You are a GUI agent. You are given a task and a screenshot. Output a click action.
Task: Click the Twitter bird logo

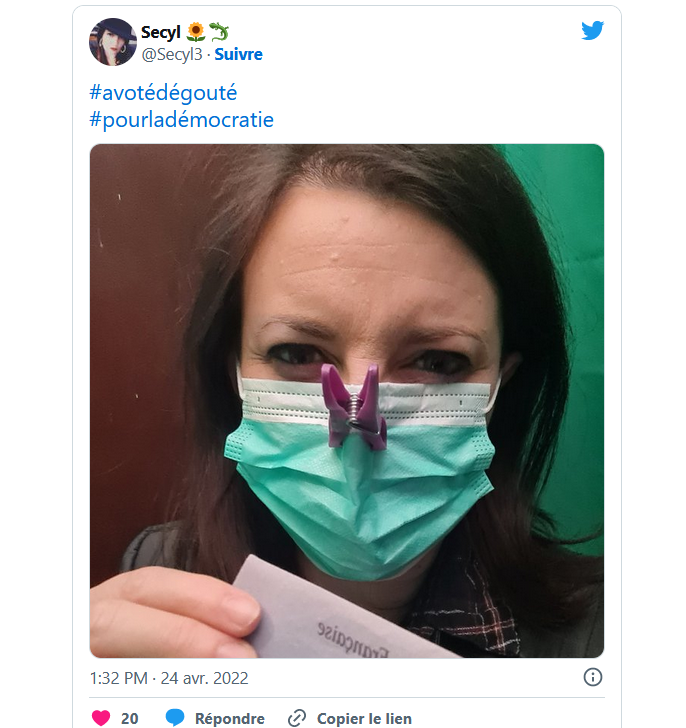(592, 31)
